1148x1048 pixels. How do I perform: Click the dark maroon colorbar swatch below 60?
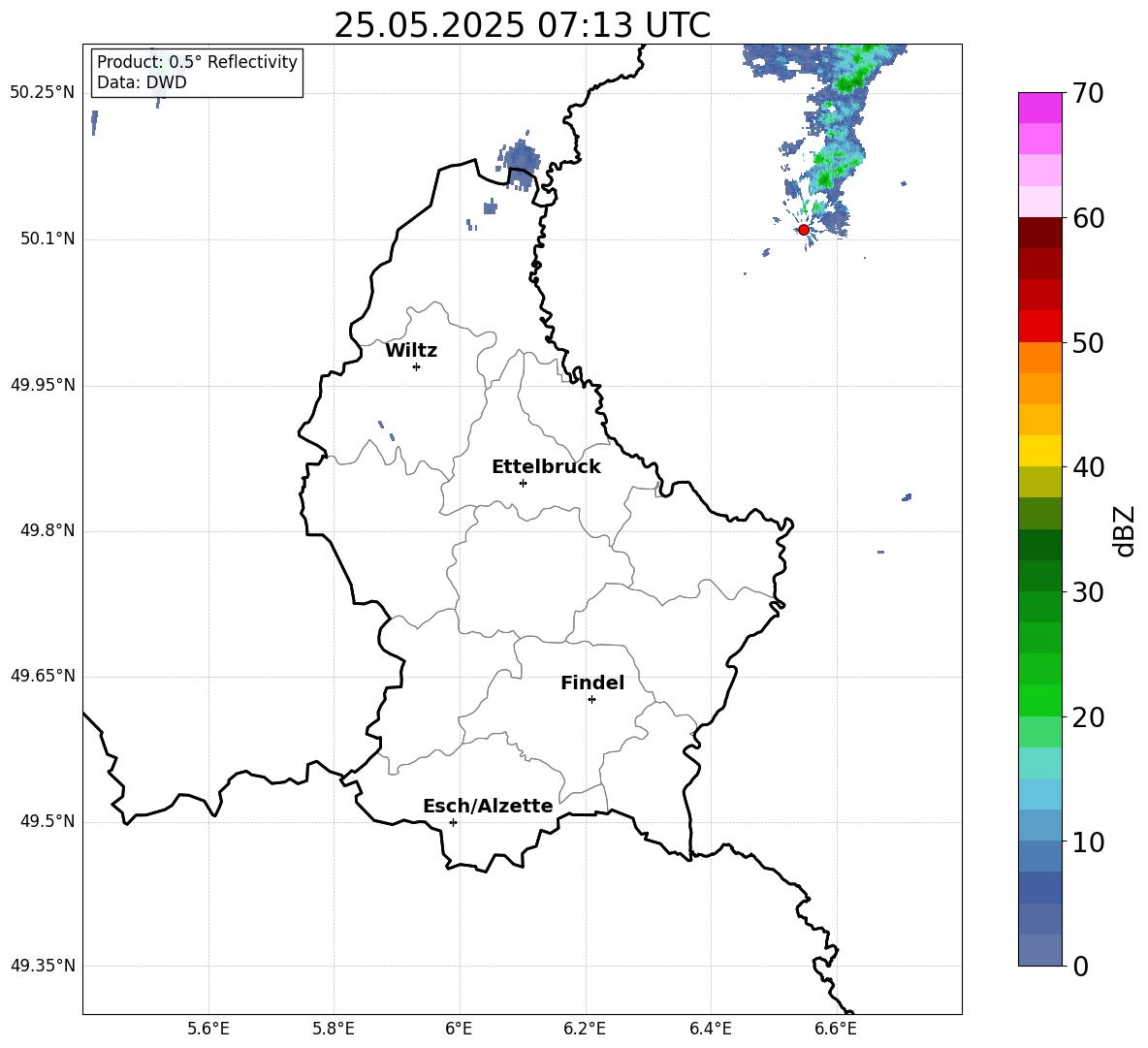pos(1040,233)
